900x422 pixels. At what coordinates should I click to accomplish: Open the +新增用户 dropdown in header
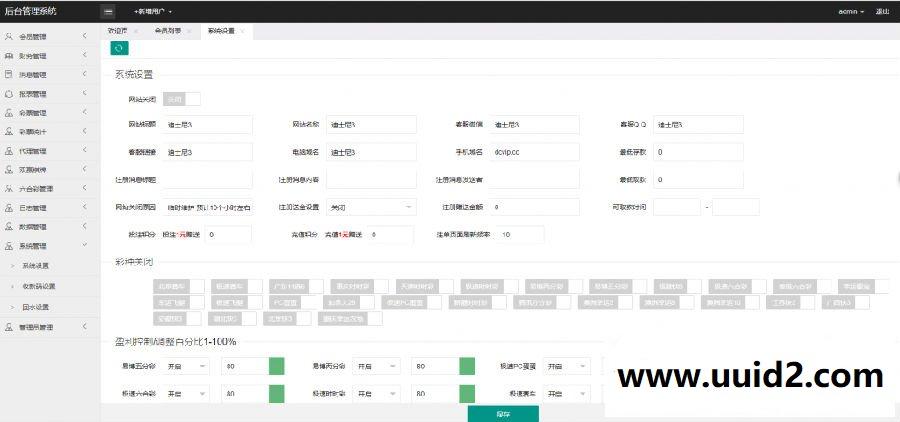(152, 11)
